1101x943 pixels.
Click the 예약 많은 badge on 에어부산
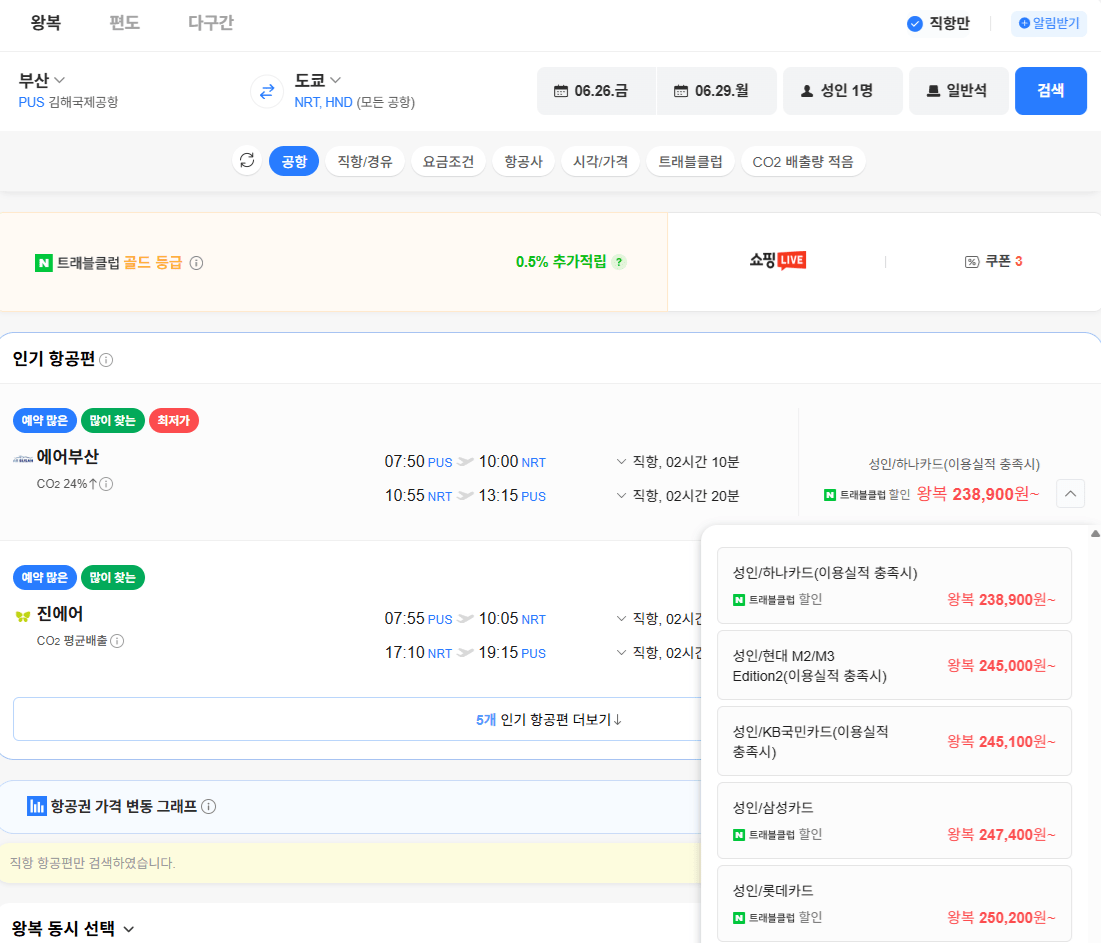[45, 421]
